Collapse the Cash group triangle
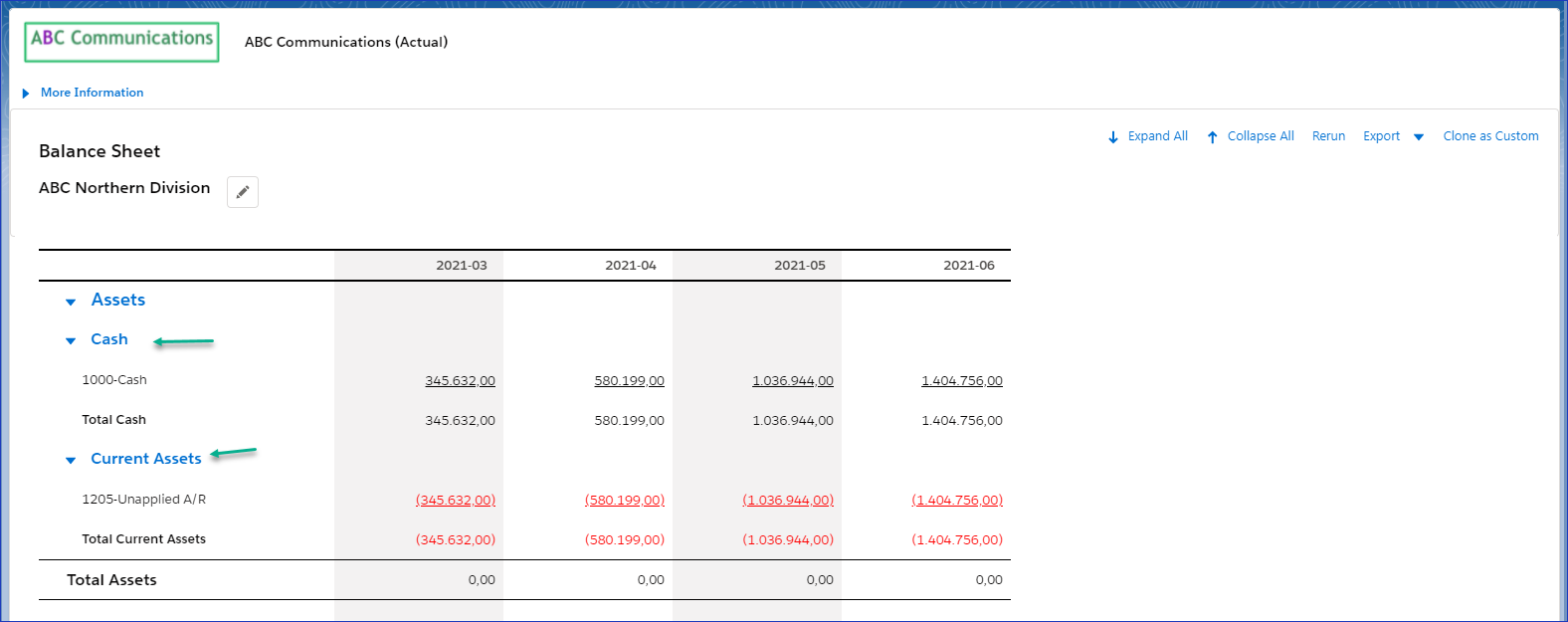Viewport: 1568px width, 622px height. [x=71, y=341]
